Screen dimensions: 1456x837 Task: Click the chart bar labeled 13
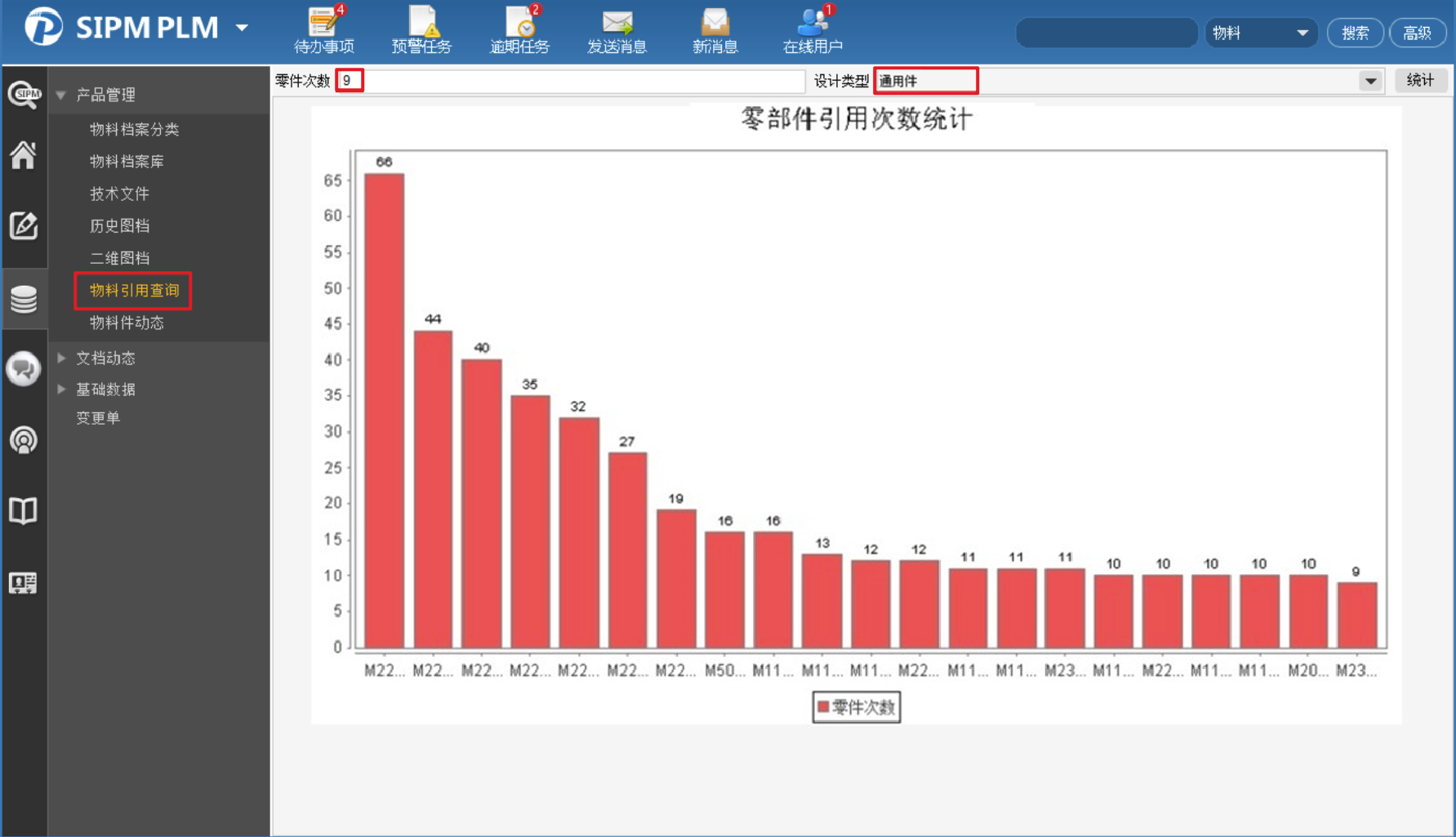pos(822,602)
